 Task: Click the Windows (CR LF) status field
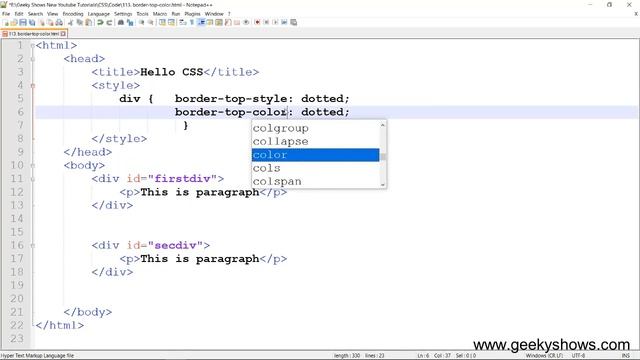[544, 356]
